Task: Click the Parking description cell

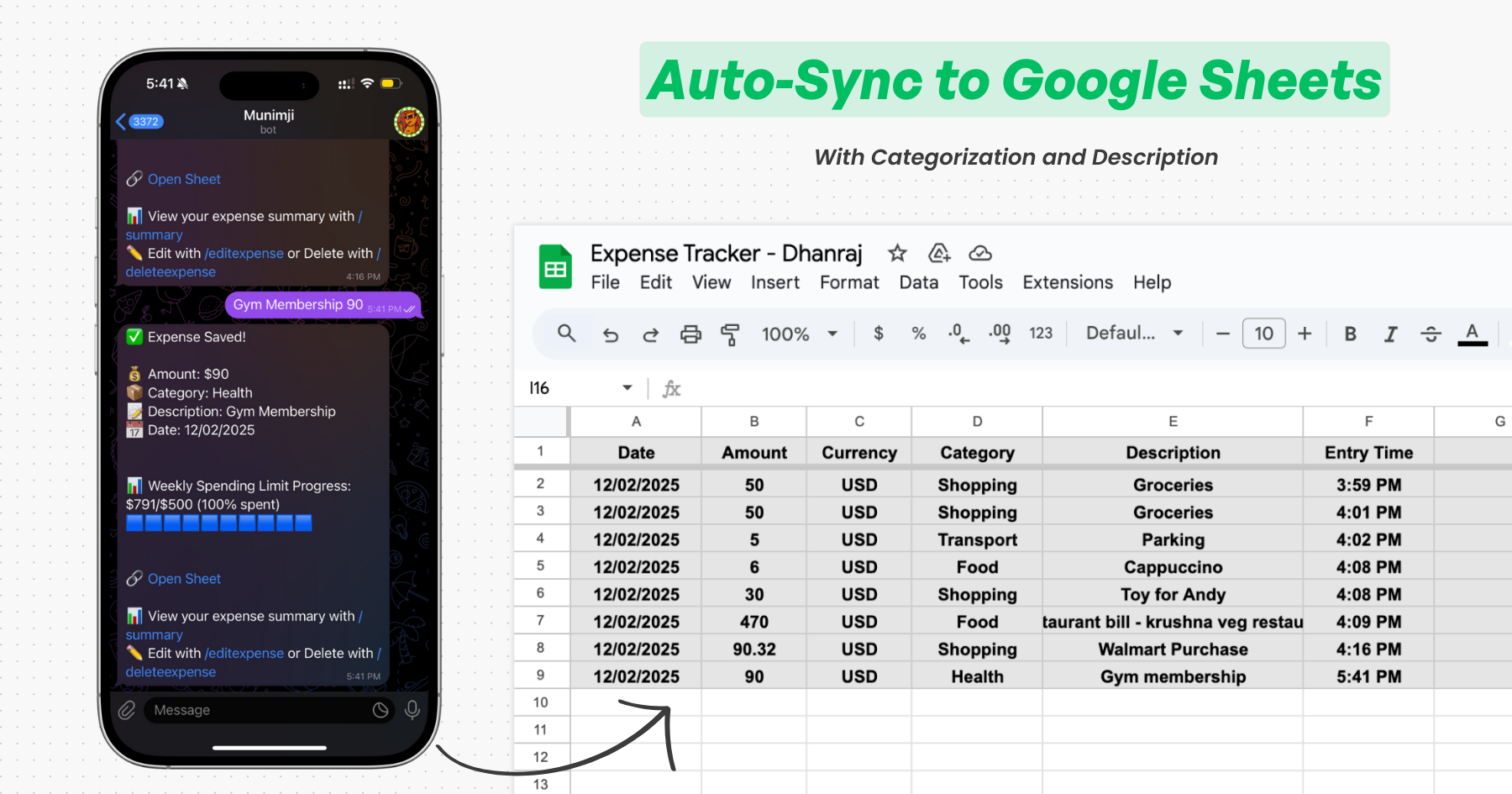Action: [1173, 539]
